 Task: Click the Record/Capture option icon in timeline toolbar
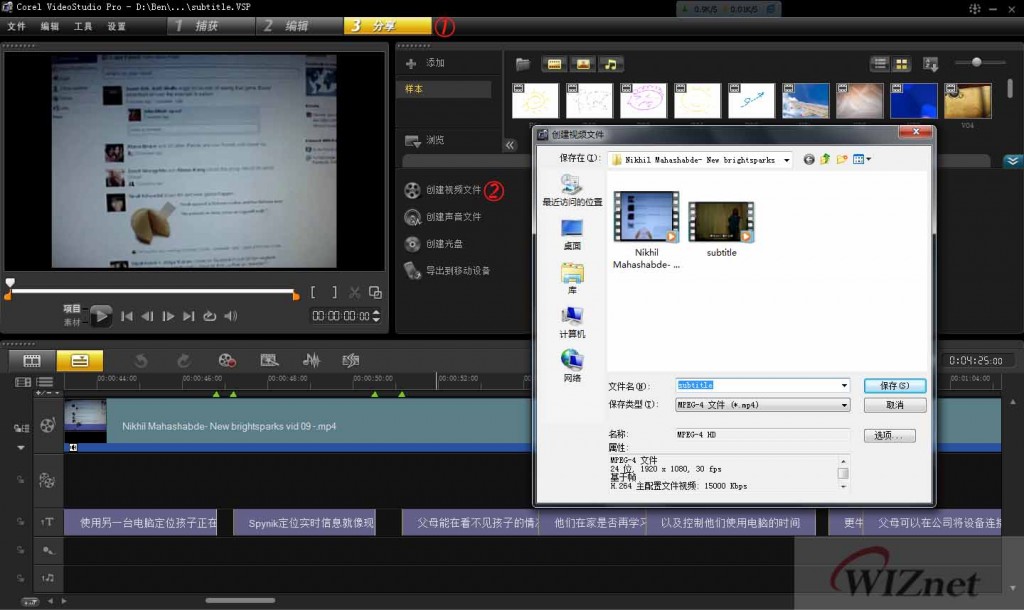click(228, 360)
